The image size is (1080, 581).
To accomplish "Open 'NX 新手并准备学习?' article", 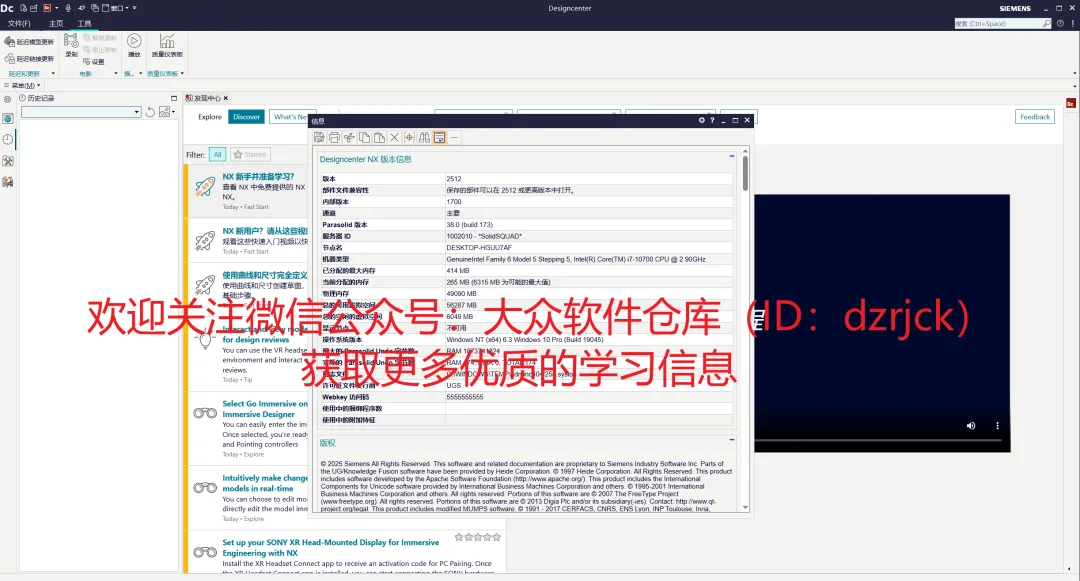I will click(258, 177).
